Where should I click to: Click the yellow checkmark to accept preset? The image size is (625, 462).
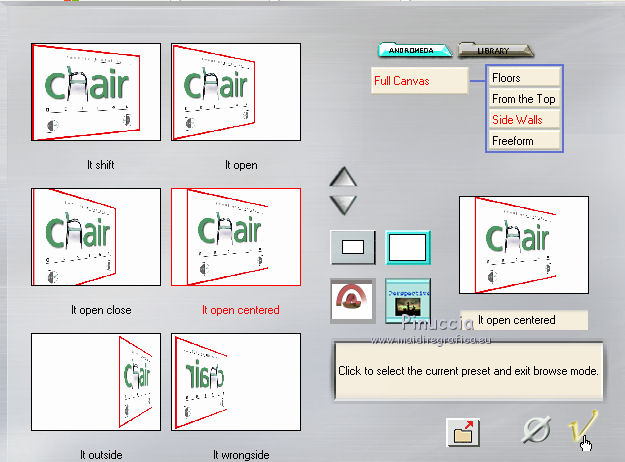point(582,427)
